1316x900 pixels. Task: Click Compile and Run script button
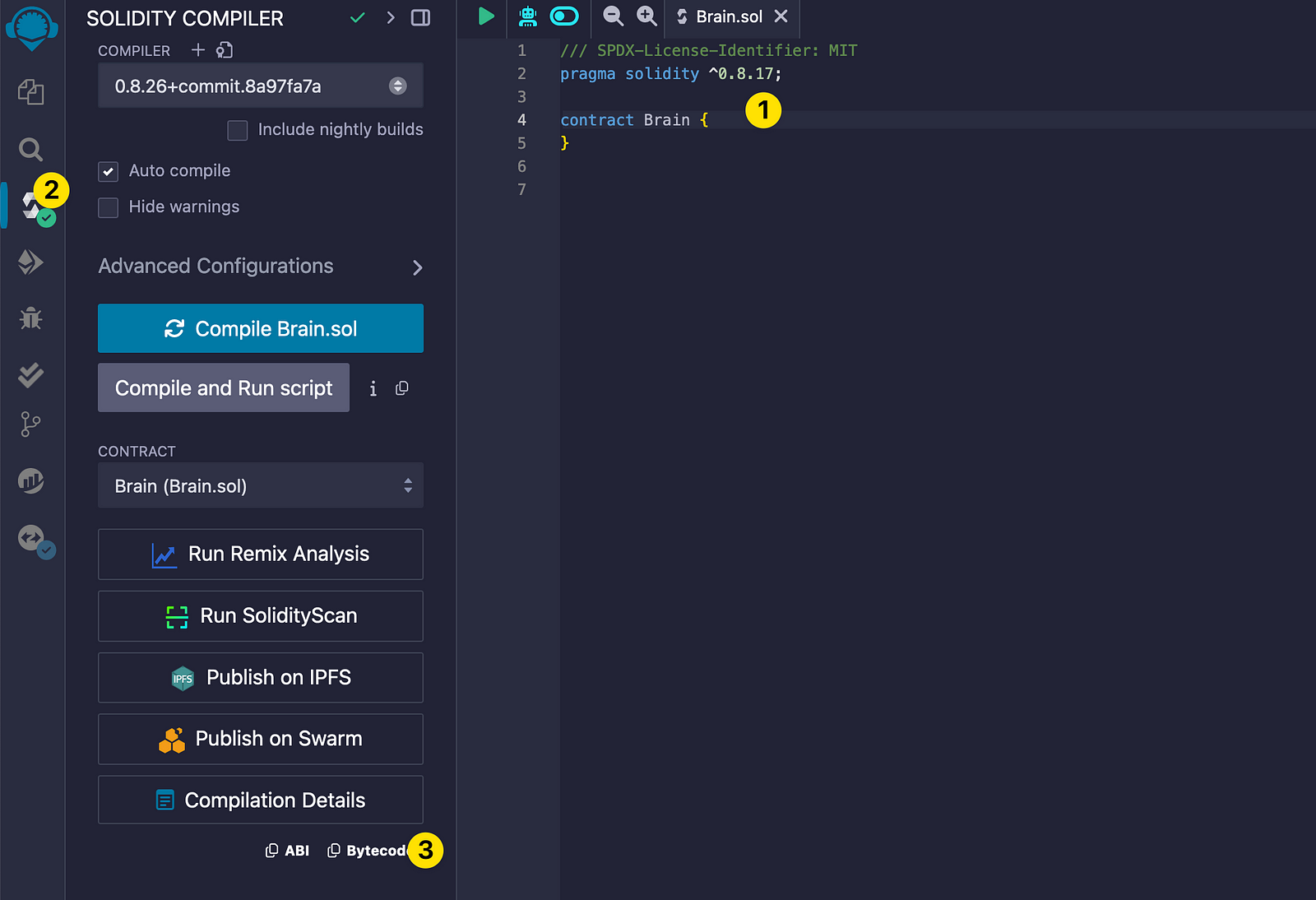(x=224, y=387)
